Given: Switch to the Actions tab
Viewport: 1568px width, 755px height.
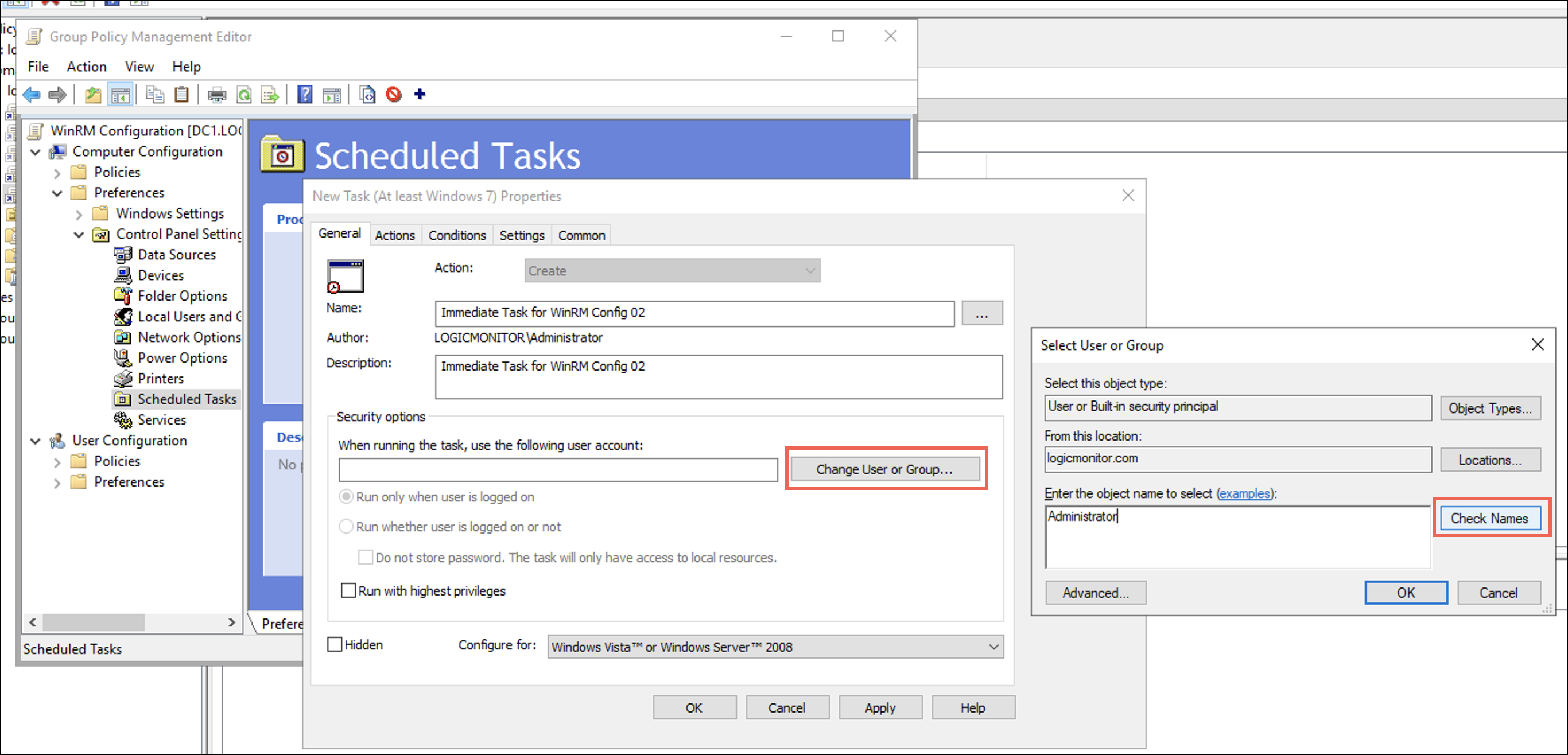Looking at the screenshot, I should point(395,235).
